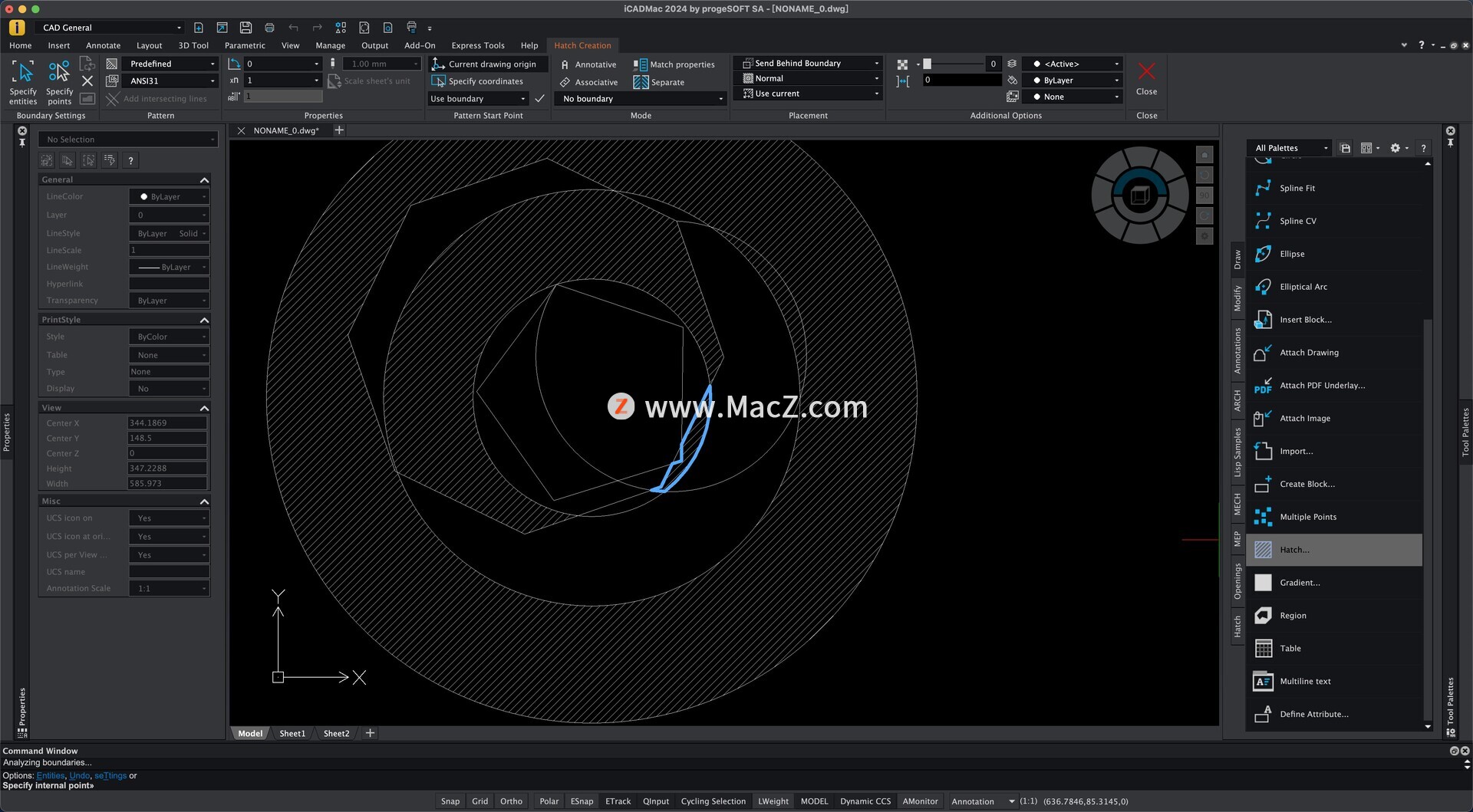
Task: Click Separate hatches button
Action: 659,82
